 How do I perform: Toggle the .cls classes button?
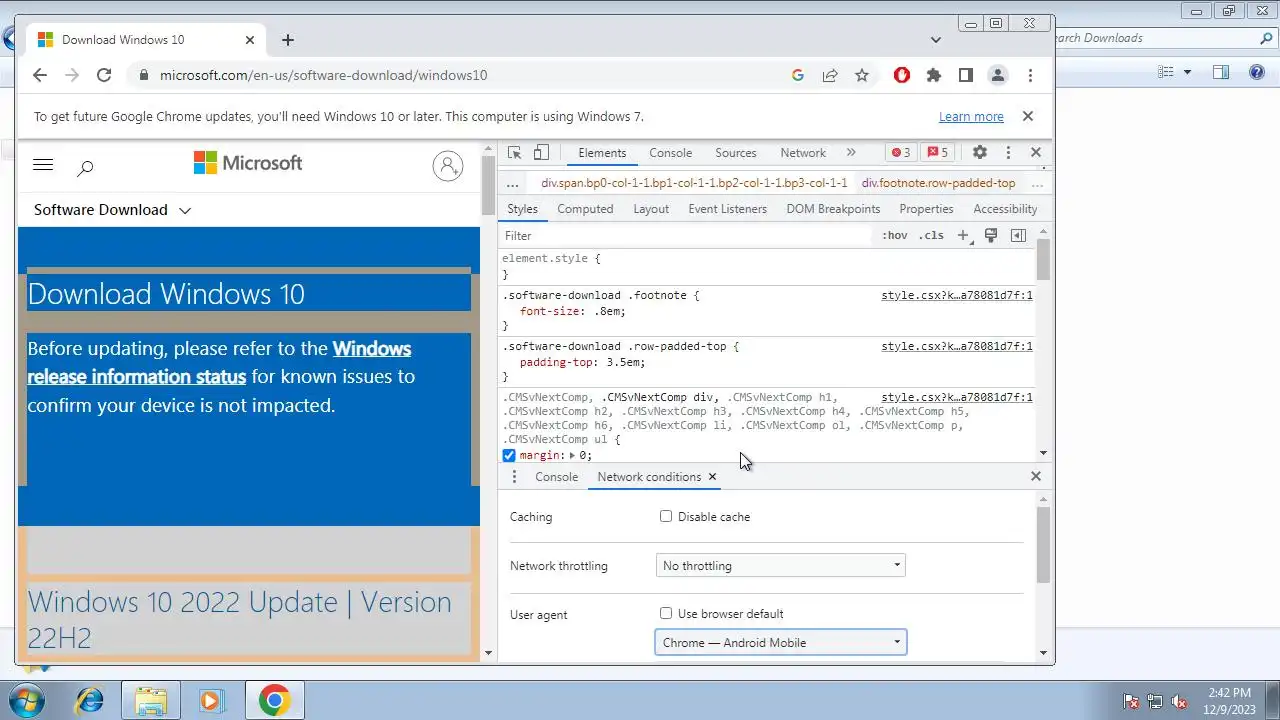(931, 236)
